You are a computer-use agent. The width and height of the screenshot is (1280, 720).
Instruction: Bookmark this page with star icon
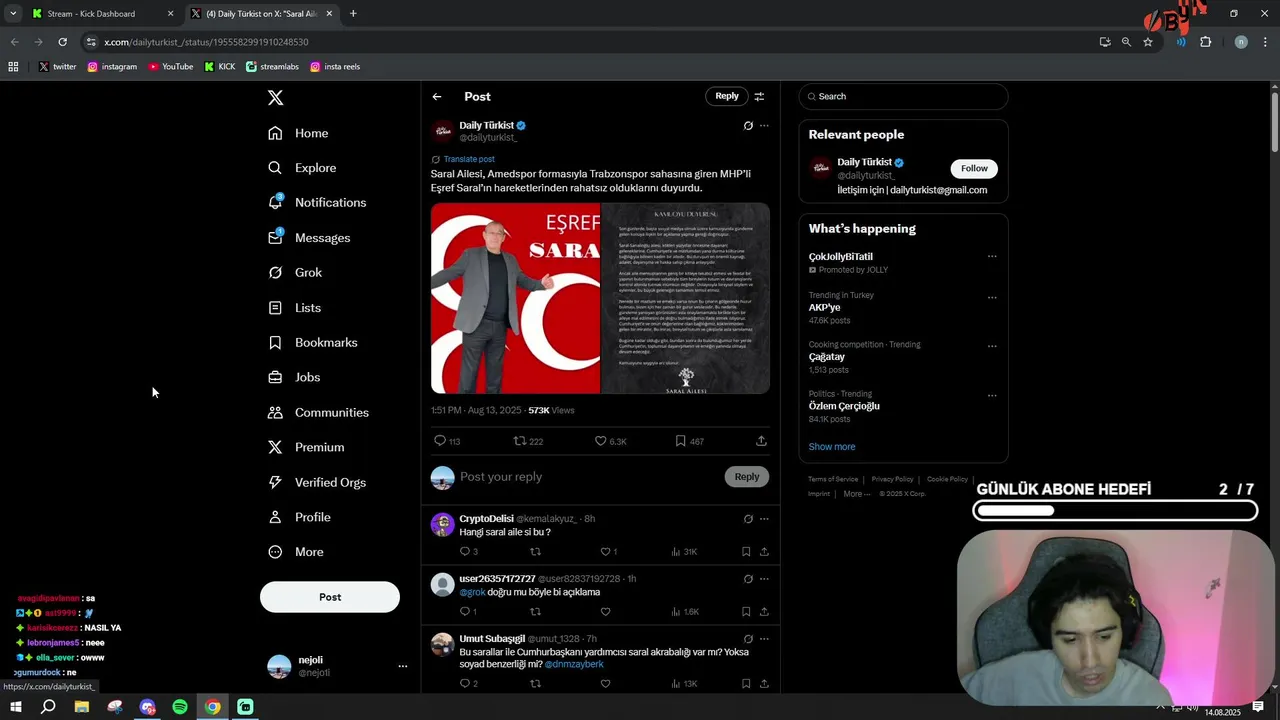[x=1148, y=42]
